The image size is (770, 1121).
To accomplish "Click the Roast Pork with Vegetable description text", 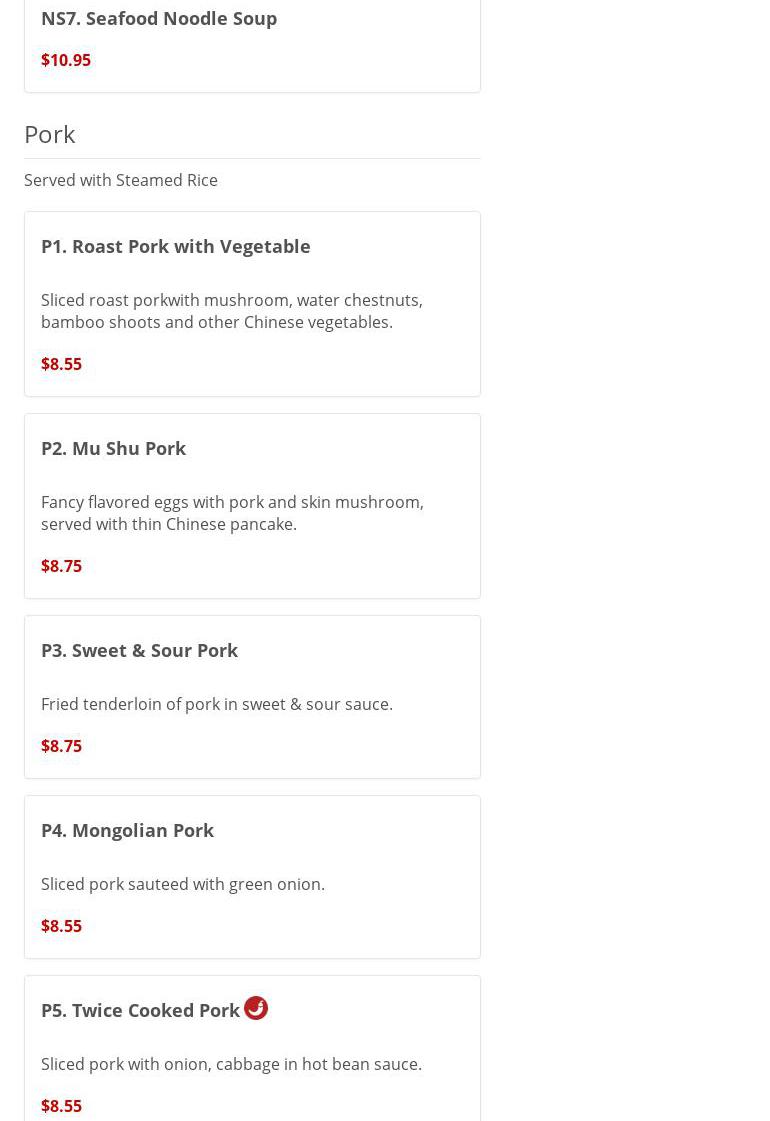I will [232, 311].
